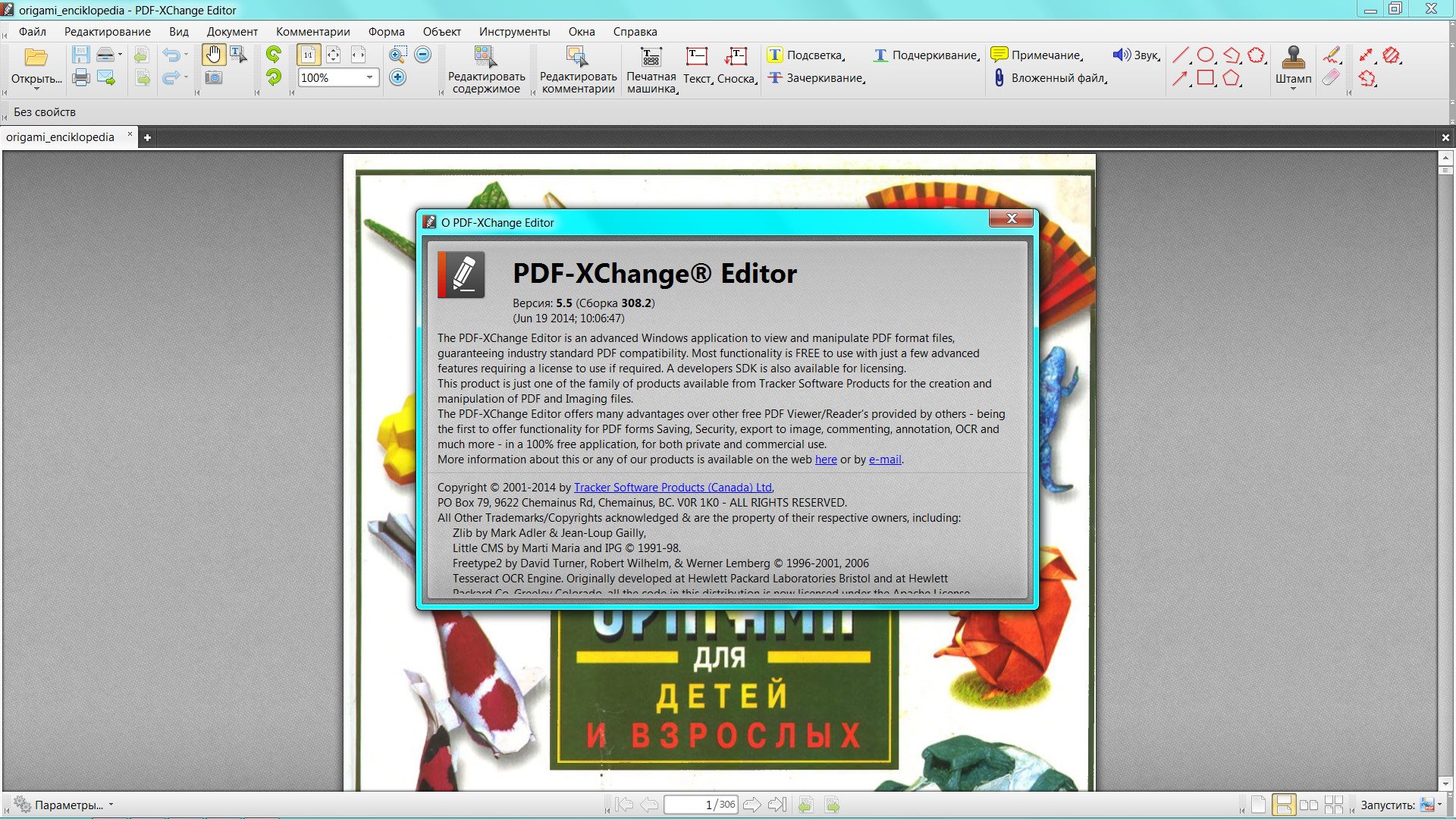
Task: Click the new tab plus button
Action: (147, 137)
